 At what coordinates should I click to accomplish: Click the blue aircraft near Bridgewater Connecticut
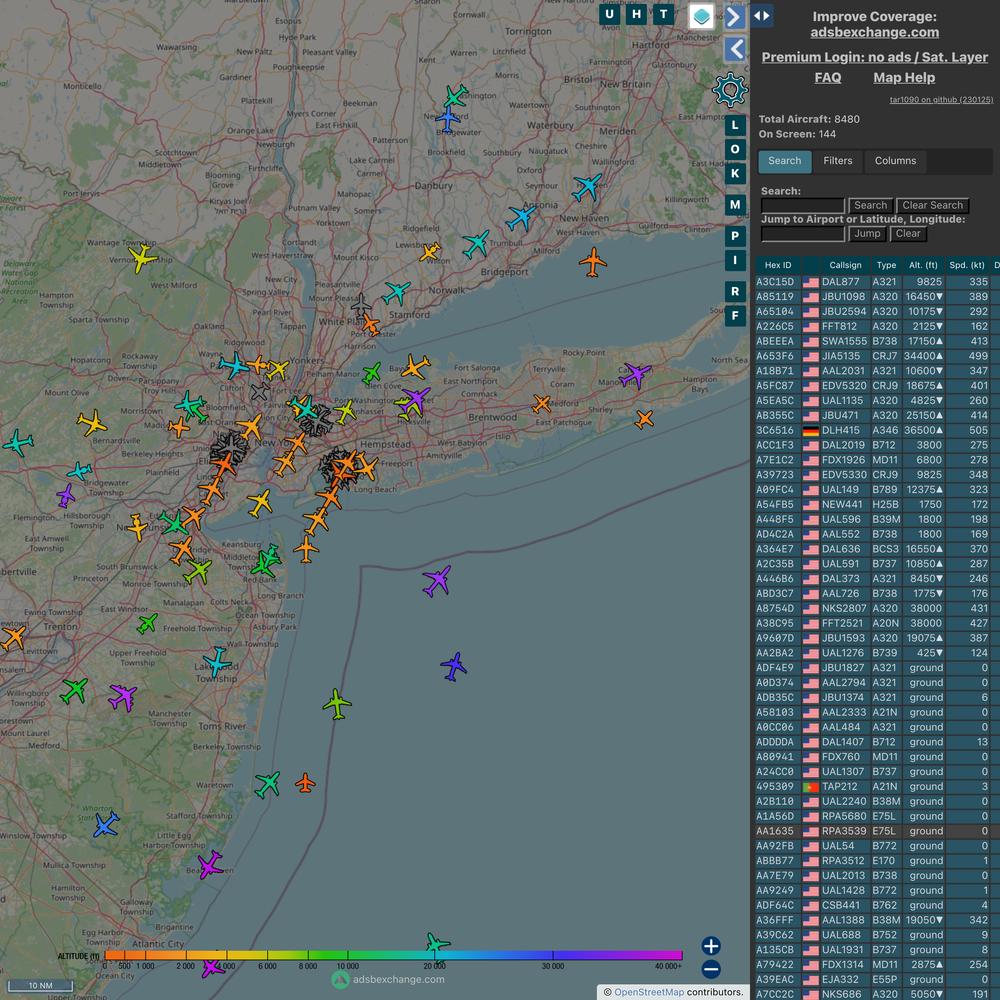click(448, 119)
